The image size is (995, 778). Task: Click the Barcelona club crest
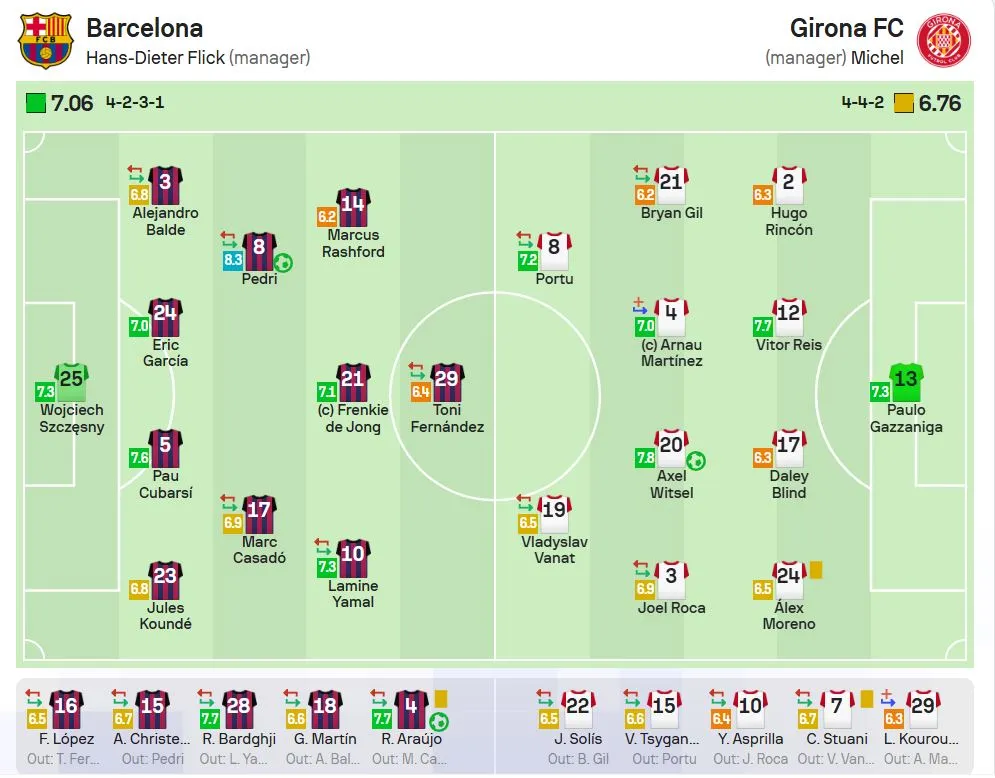point(46,40)
